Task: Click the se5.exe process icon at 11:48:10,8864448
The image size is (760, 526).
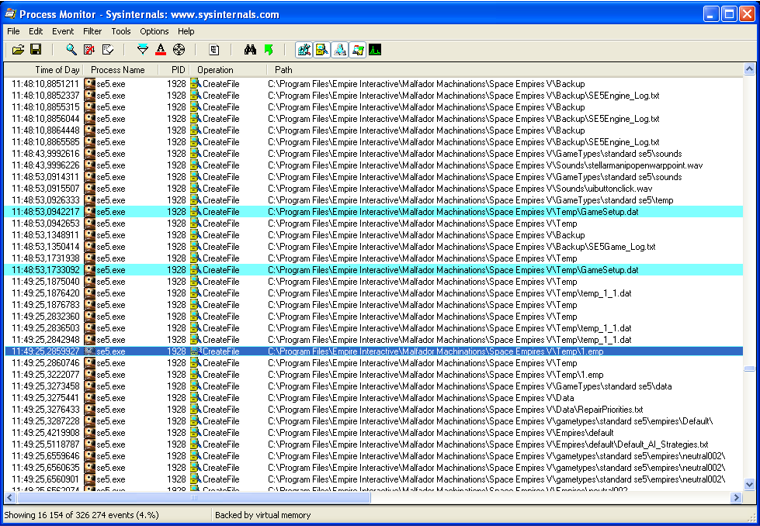Action: click(90, 130)
